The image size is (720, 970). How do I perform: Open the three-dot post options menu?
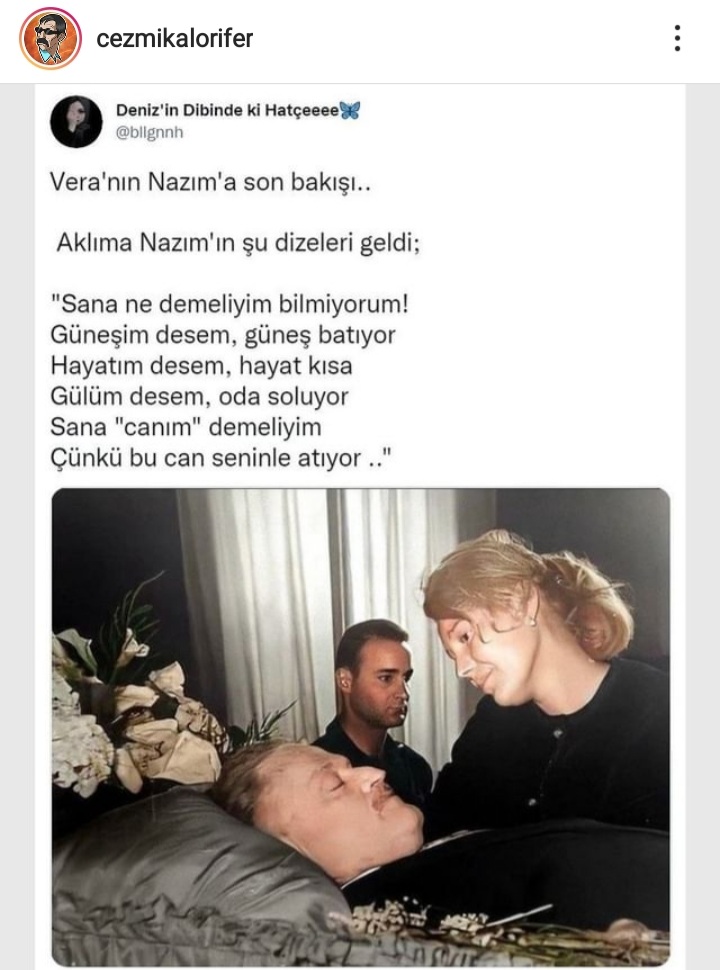click(x=678, y=38)
